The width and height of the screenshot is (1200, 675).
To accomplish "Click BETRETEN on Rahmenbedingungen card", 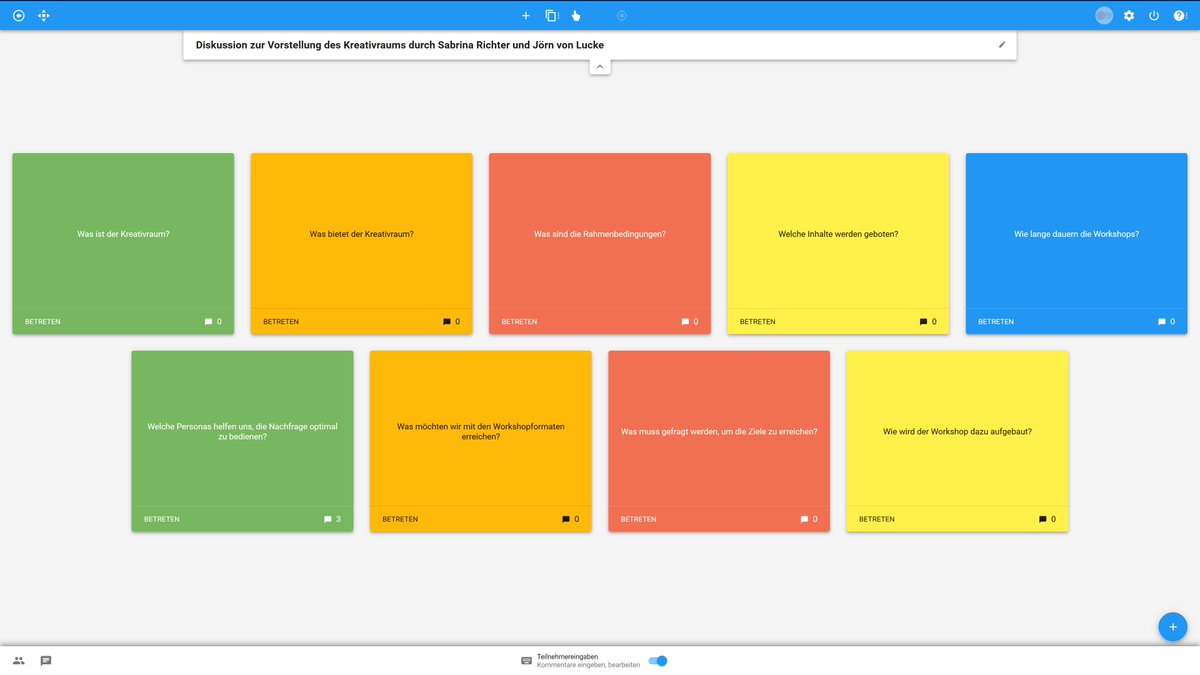I will click(x=519, y=322).
